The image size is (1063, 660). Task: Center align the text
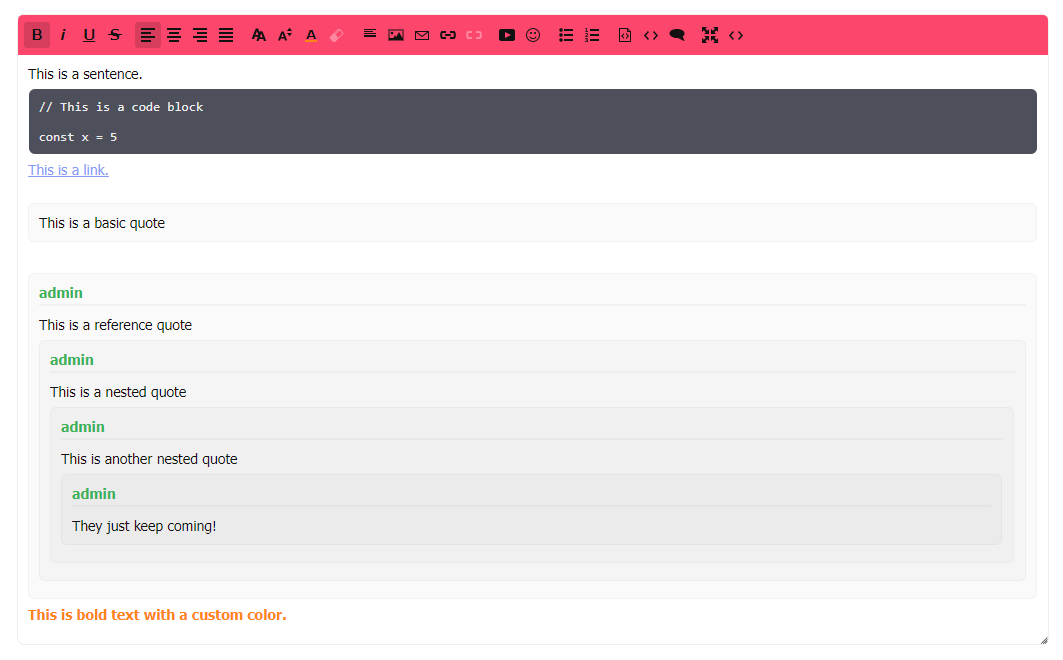(x=174, y=35)
